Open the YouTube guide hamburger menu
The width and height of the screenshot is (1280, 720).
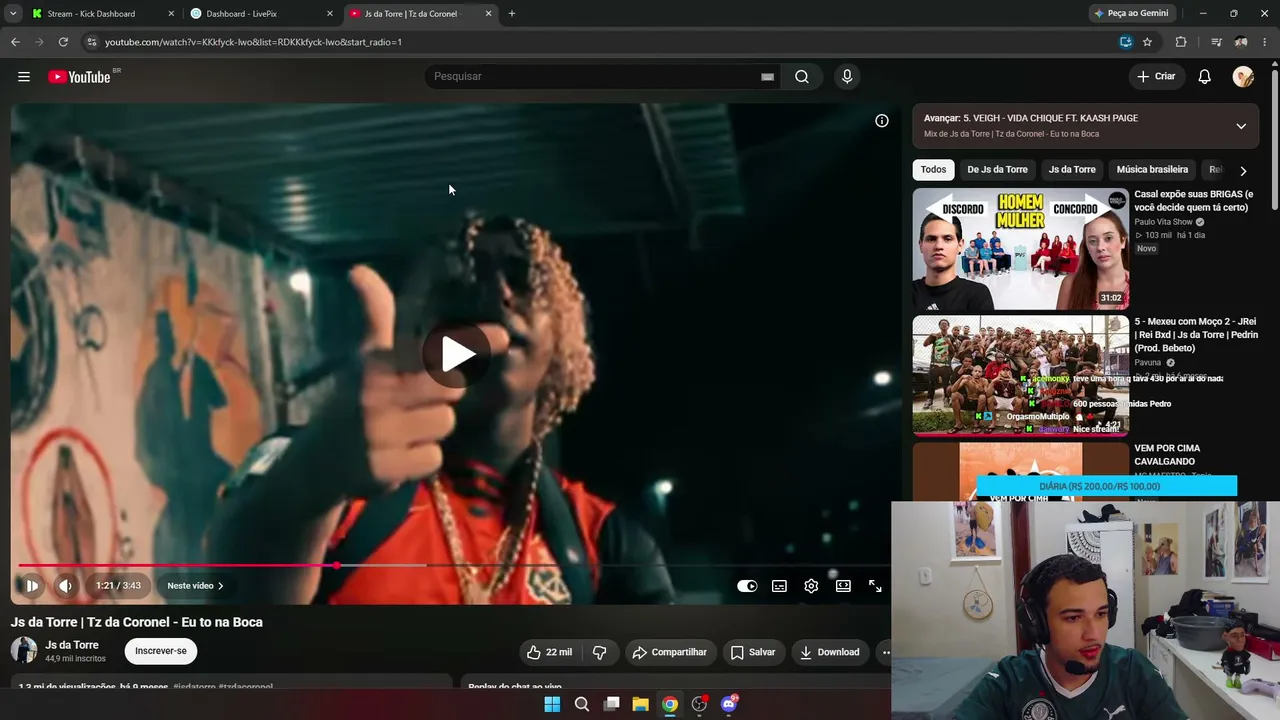(x=24, y=77)
